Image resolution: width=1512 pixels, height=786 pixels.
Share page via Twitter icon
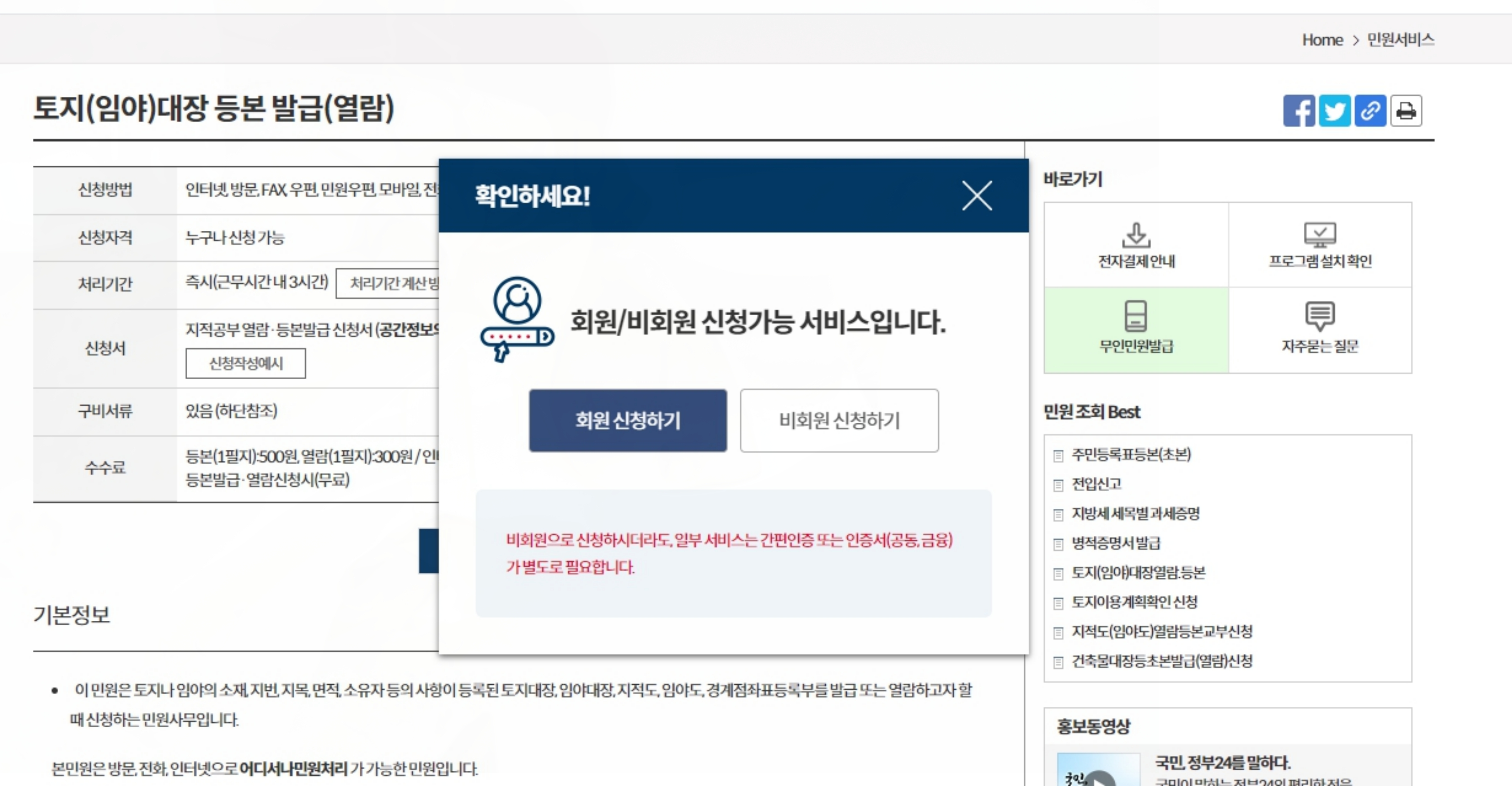click(x=1334, y=111)
